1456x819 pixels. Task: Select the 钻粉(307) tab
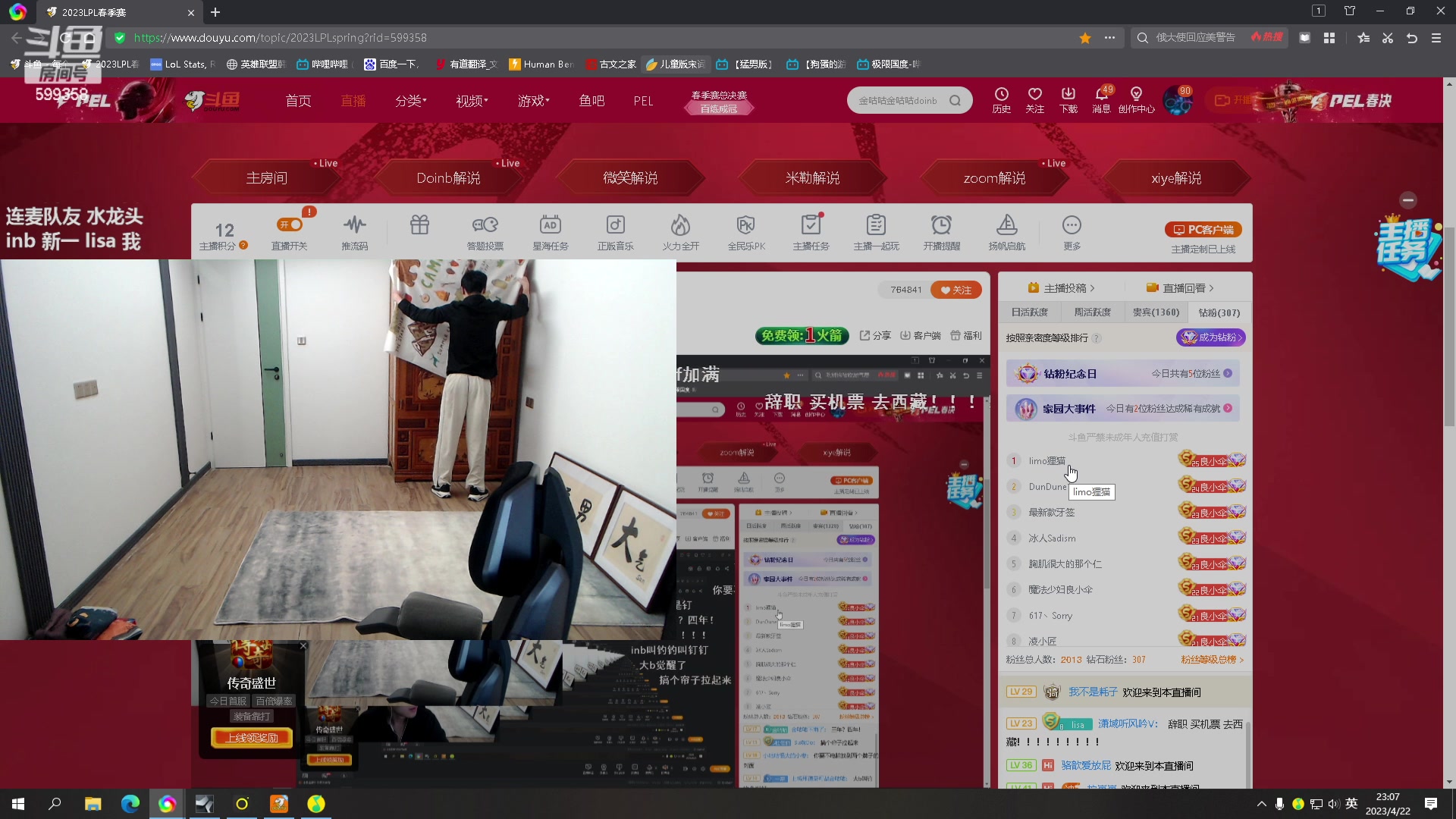(1219, 312)
